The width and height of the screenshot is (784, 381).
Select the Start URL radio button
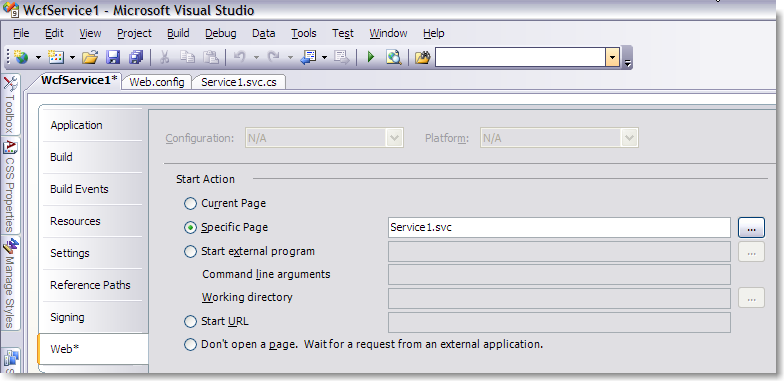tap(190, 322)
